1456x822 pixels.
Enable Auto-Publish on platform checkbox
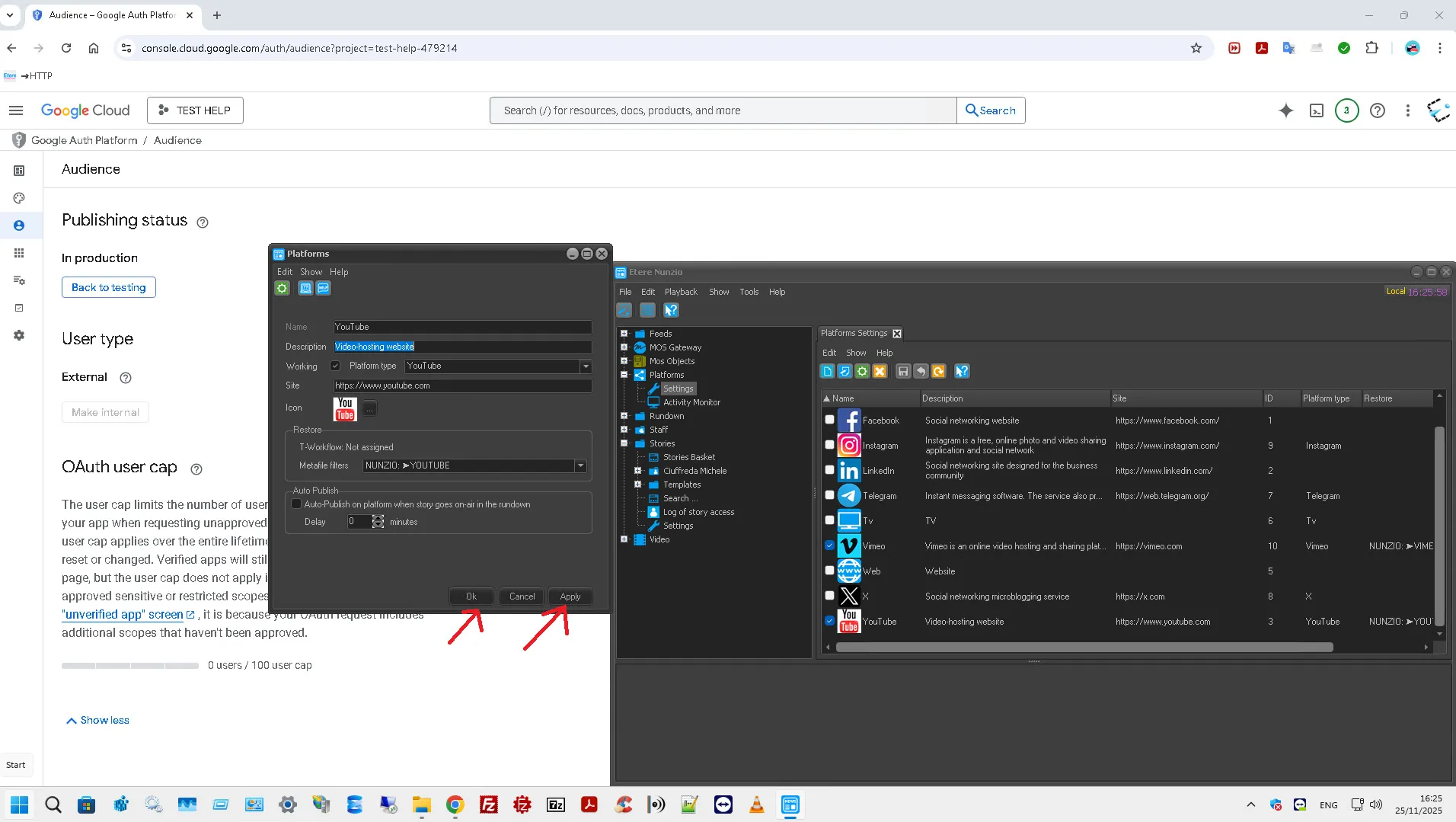[x=296, y=504]
